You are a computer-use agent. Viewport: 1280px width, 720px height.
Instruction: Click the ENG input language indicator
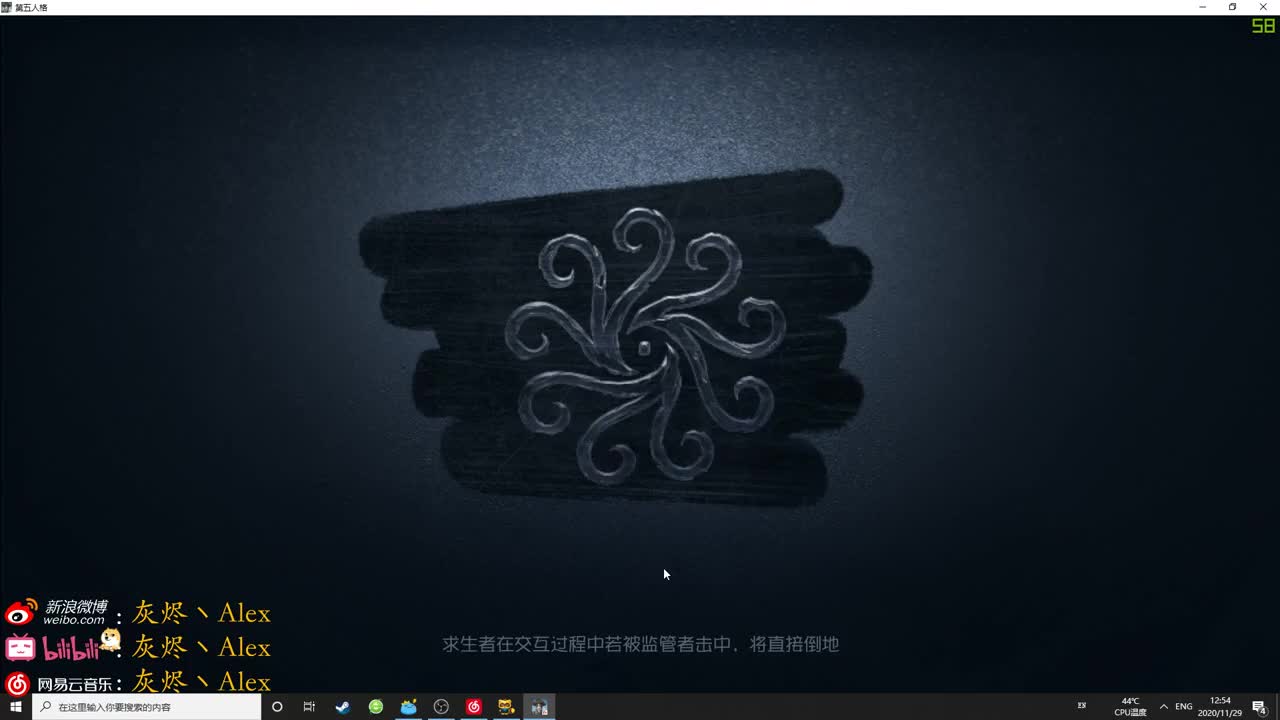click(1184, 707)
